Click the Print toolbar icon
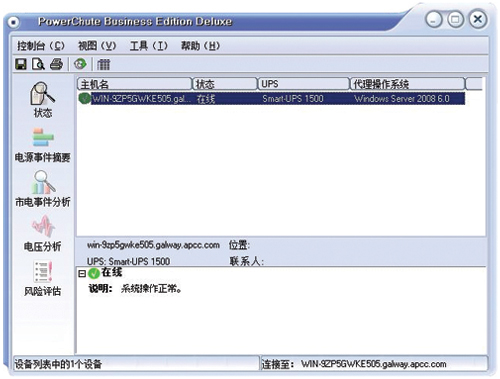The image size is (500, 379). coord(56,64)
